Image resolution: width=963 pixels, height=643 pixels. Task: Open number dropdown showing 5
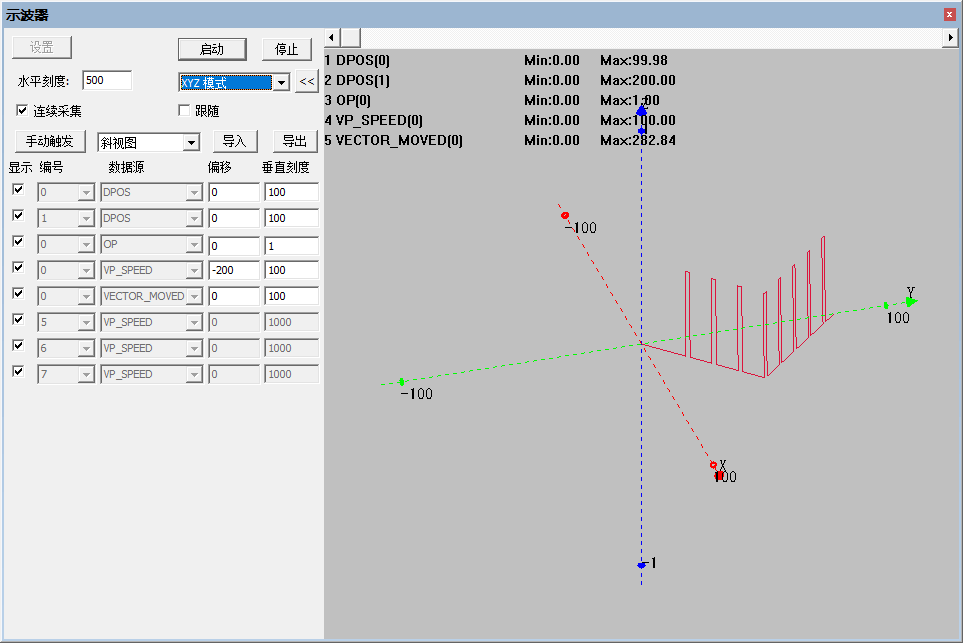(86, 322)
